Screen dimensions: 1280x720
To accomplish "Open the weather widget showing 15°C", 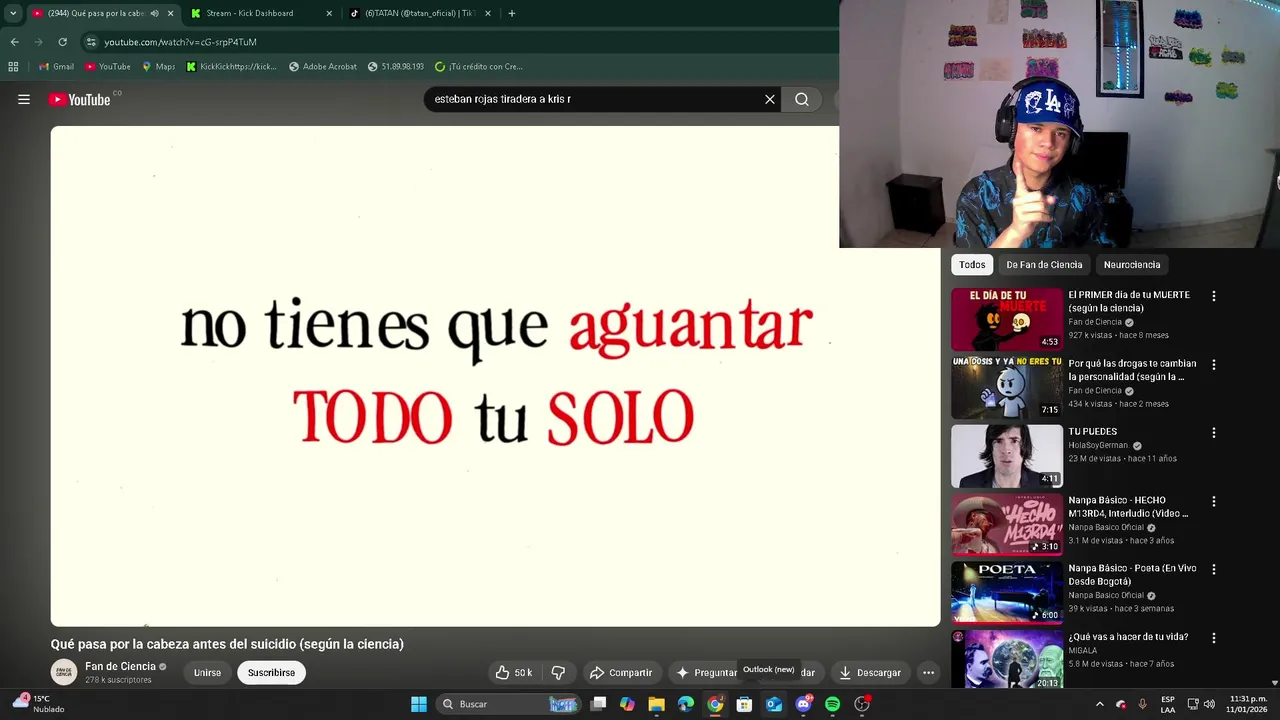I will tap(40, 704).
